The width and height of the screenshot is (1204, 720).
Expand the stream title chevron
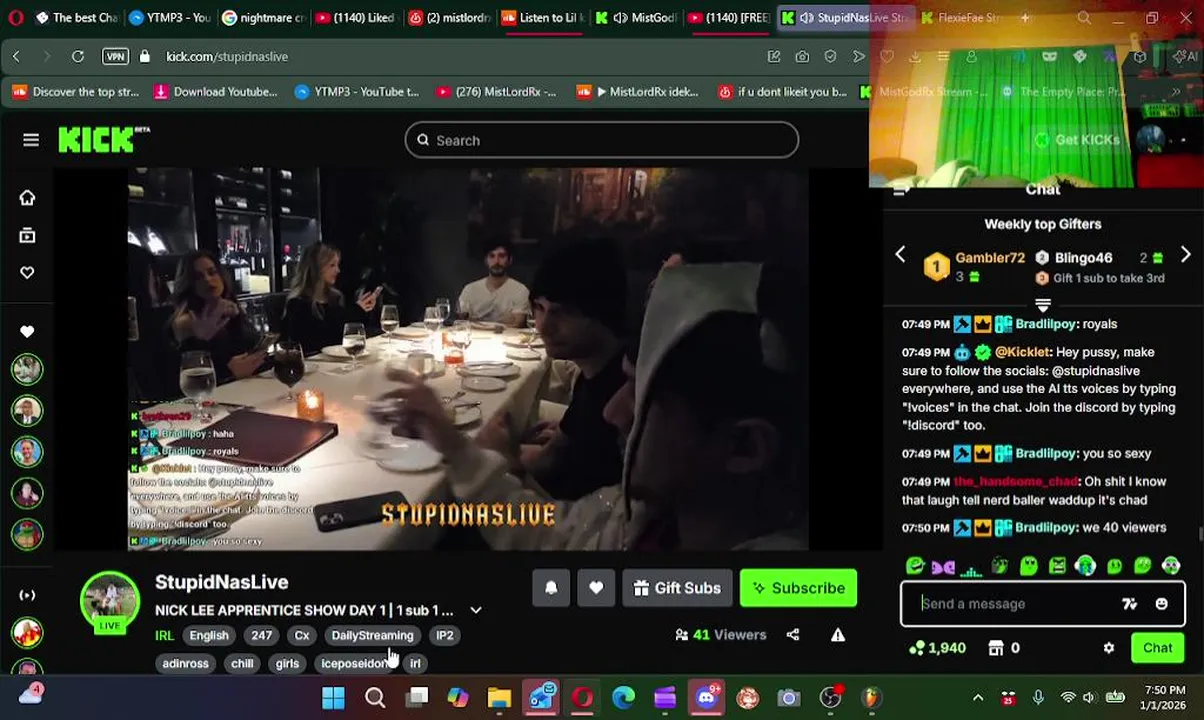(x=476, y=610)
